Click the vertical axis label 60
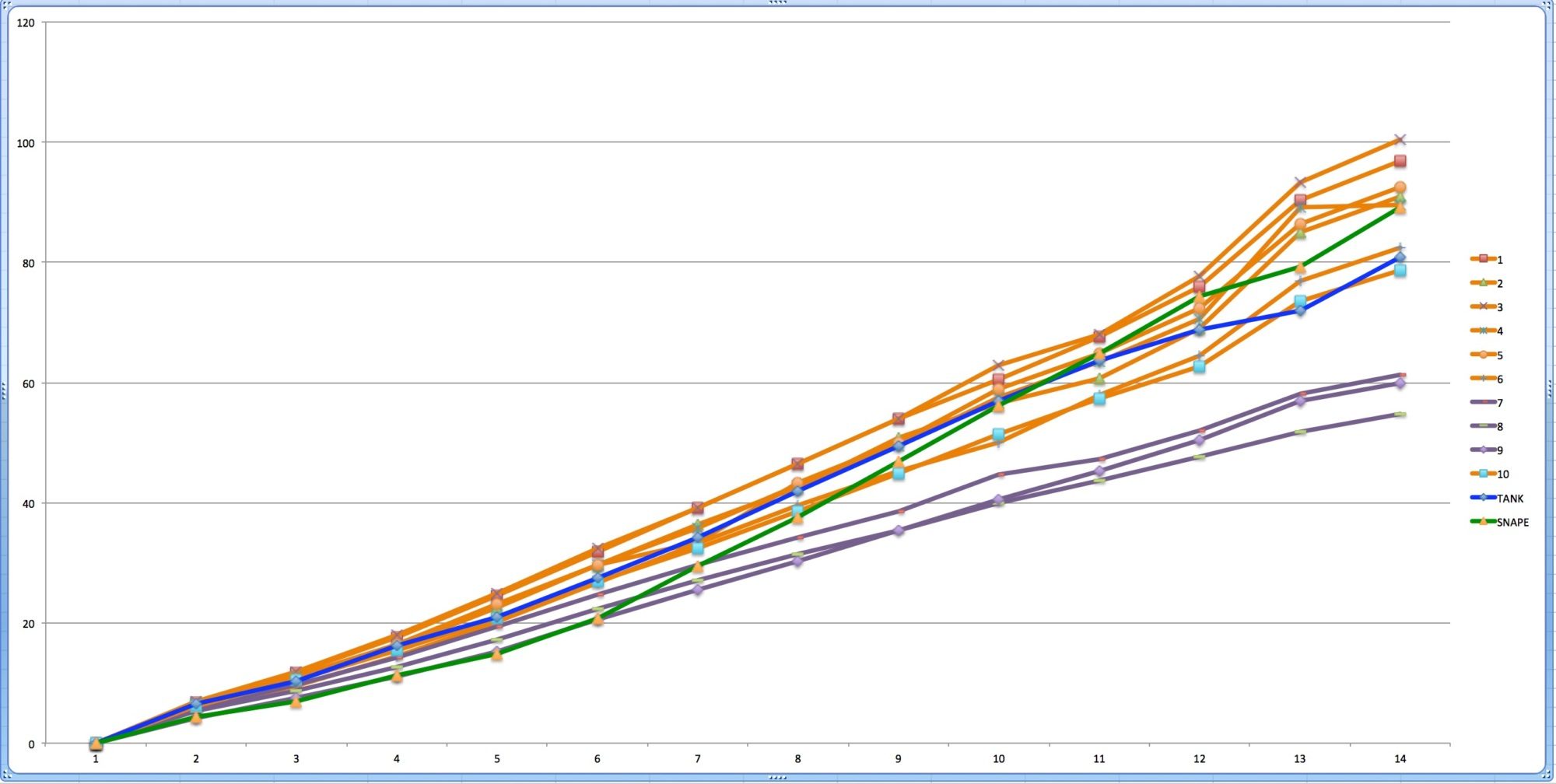The height and width of the screenshot is (784, 1556). point(28,383)
